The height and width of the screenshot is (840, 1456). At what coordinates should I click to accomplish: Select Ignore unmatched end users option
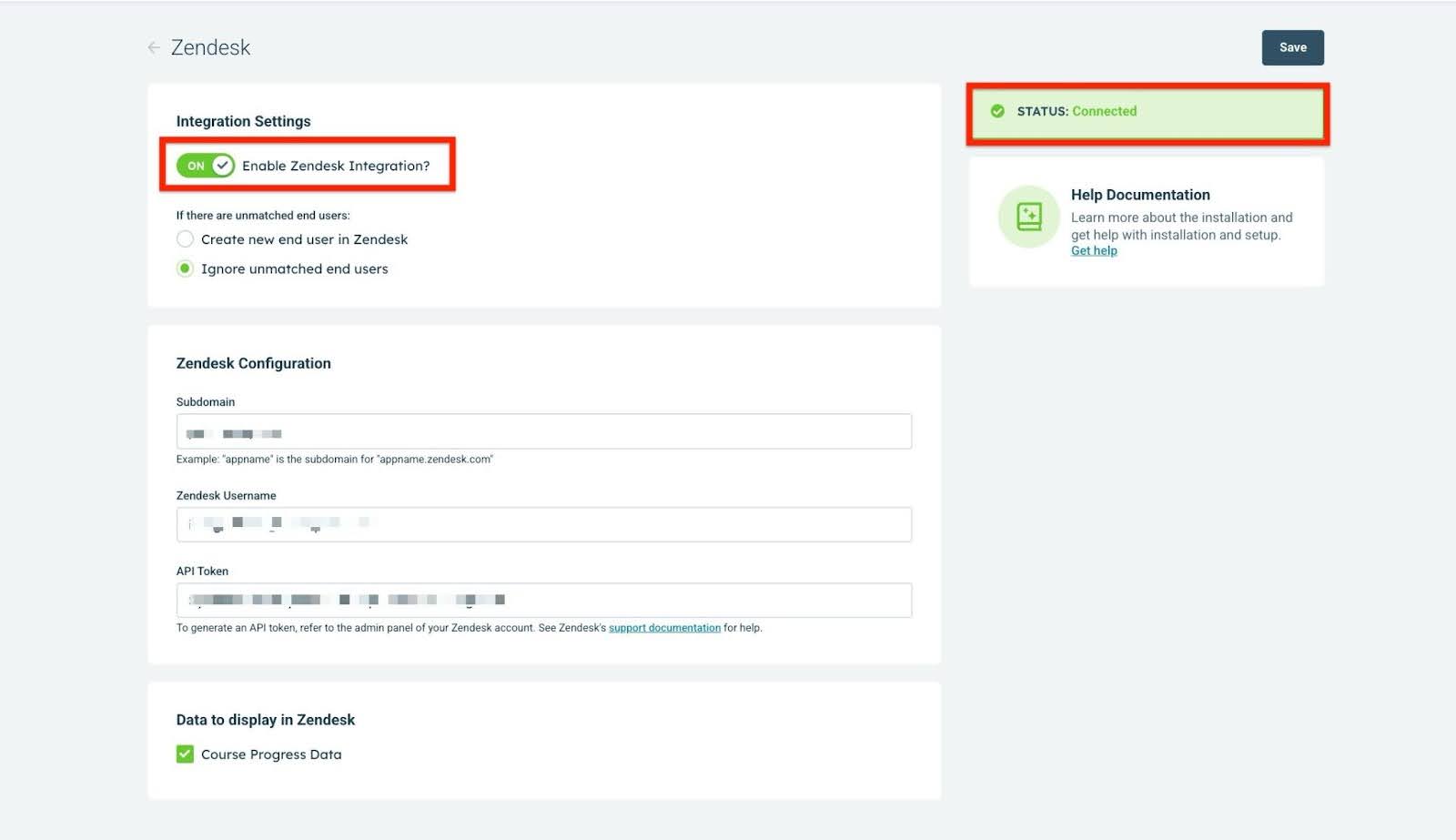[185, 268]
